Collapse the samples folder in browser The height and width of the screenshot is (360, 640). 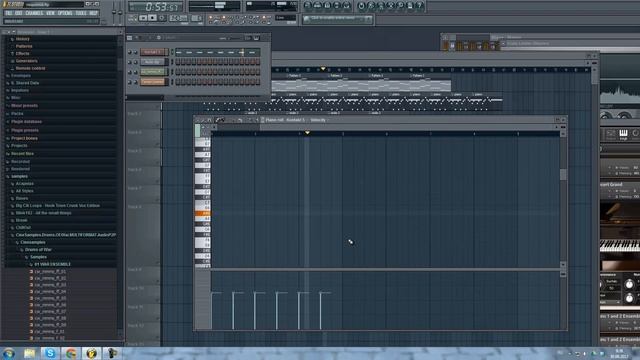pos(19,176)
